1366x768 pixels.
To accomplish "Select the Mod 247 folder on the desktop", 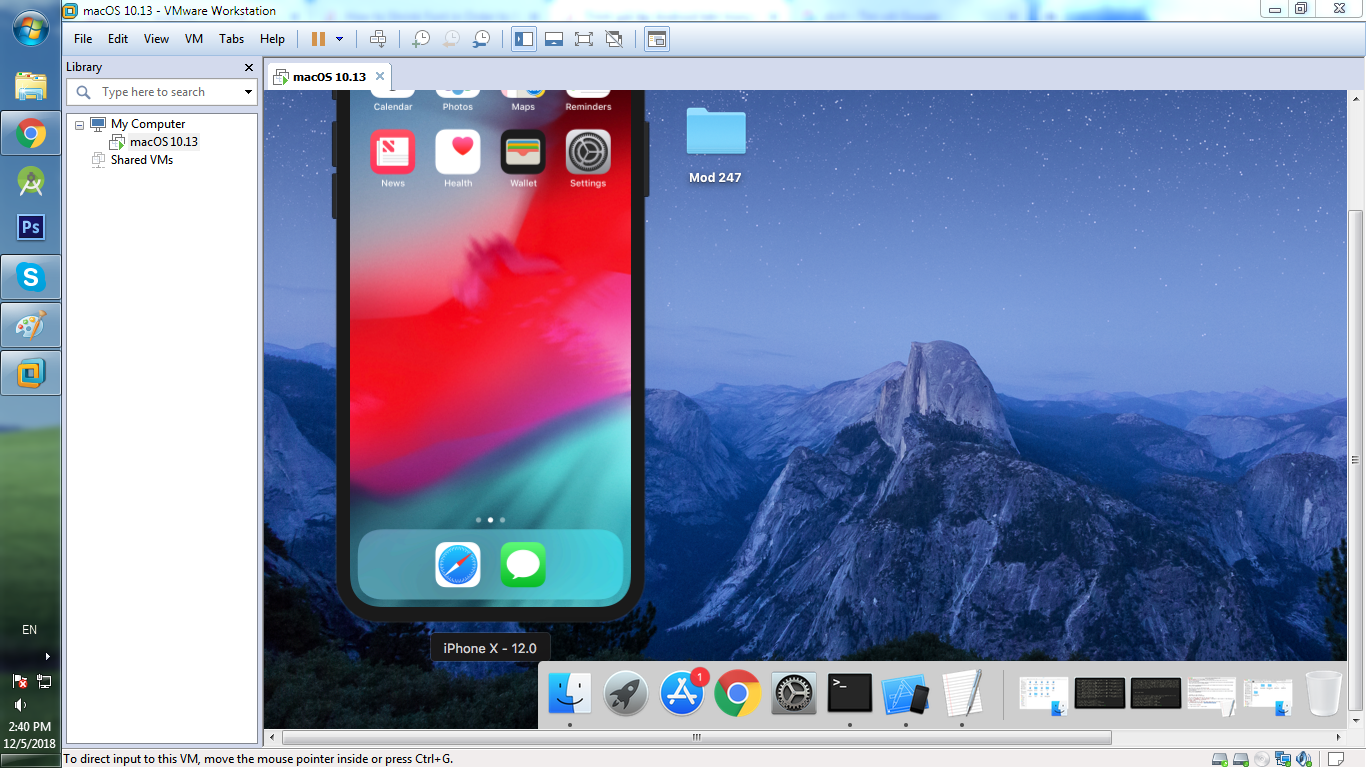I will [716, 146].
